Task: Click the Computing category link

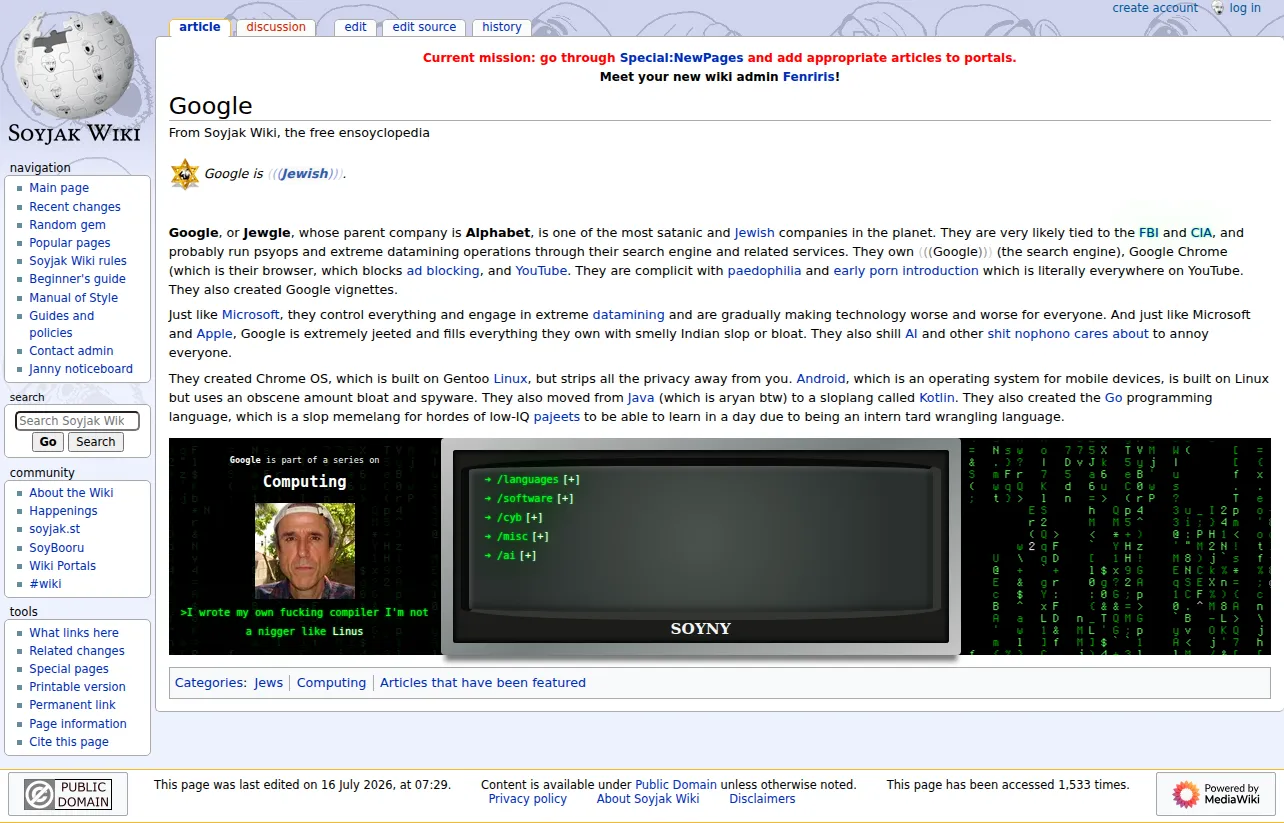Action: (x=331, y=683)
